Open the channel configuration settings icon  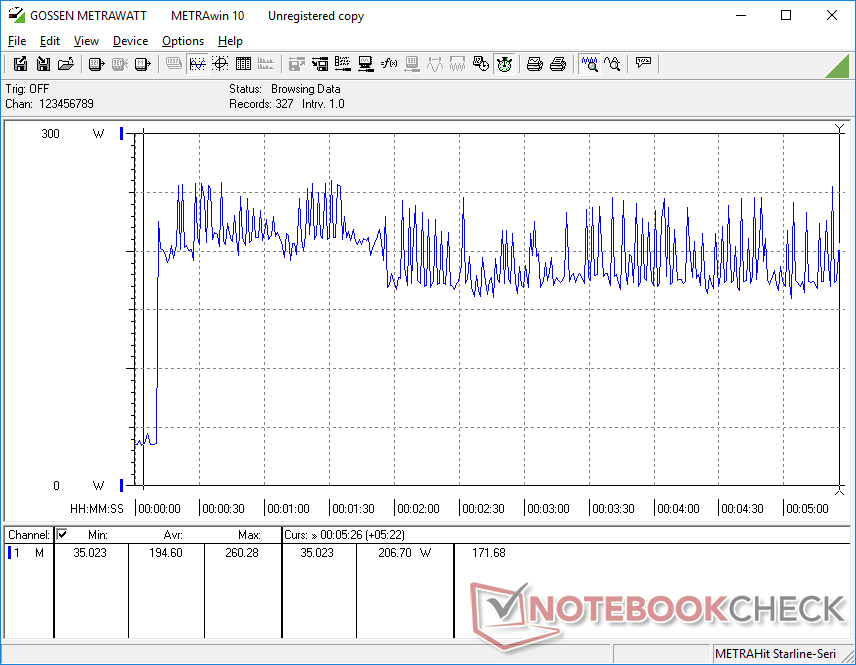click(343, 64)
